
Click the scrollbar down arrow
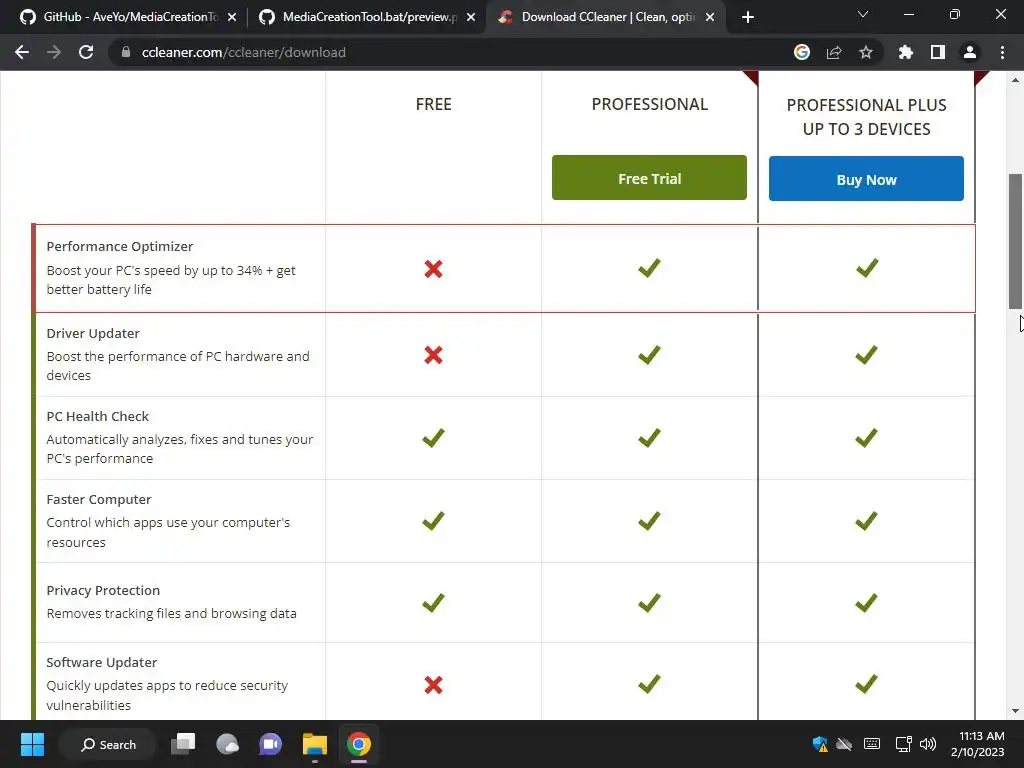(1015, 711)
